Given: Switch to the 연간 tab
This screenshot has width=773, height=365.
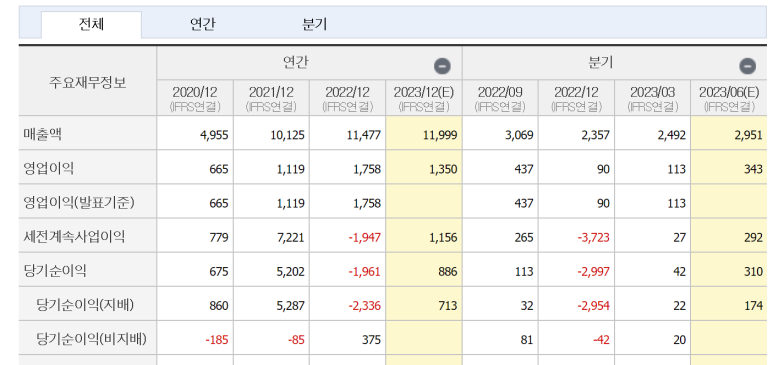Looking at the screenshot, I should click(203, 24).
